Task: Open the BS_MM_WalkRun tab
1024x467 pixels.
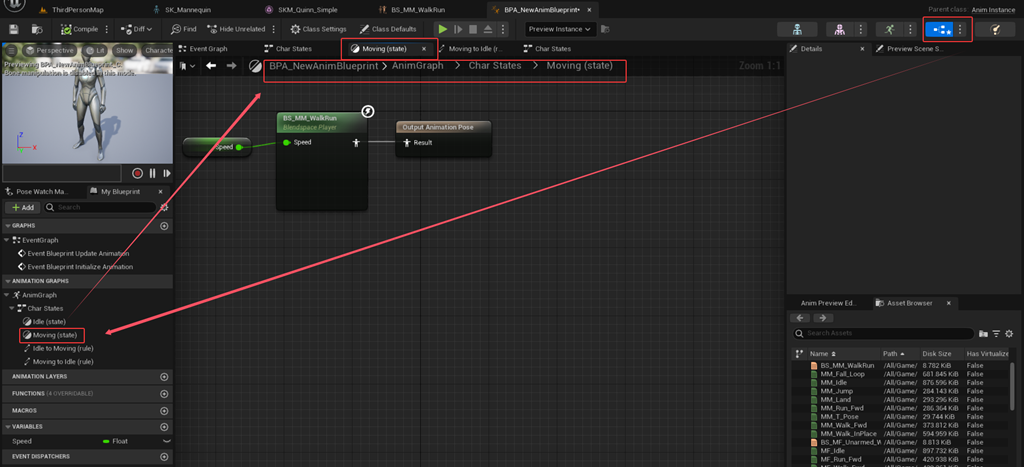Action: [418, 10]
